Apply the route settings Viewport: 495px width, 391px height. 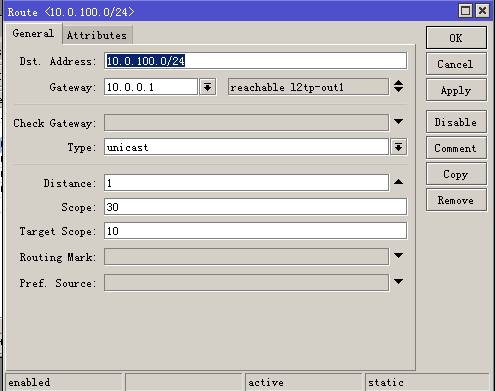point(456,90)
